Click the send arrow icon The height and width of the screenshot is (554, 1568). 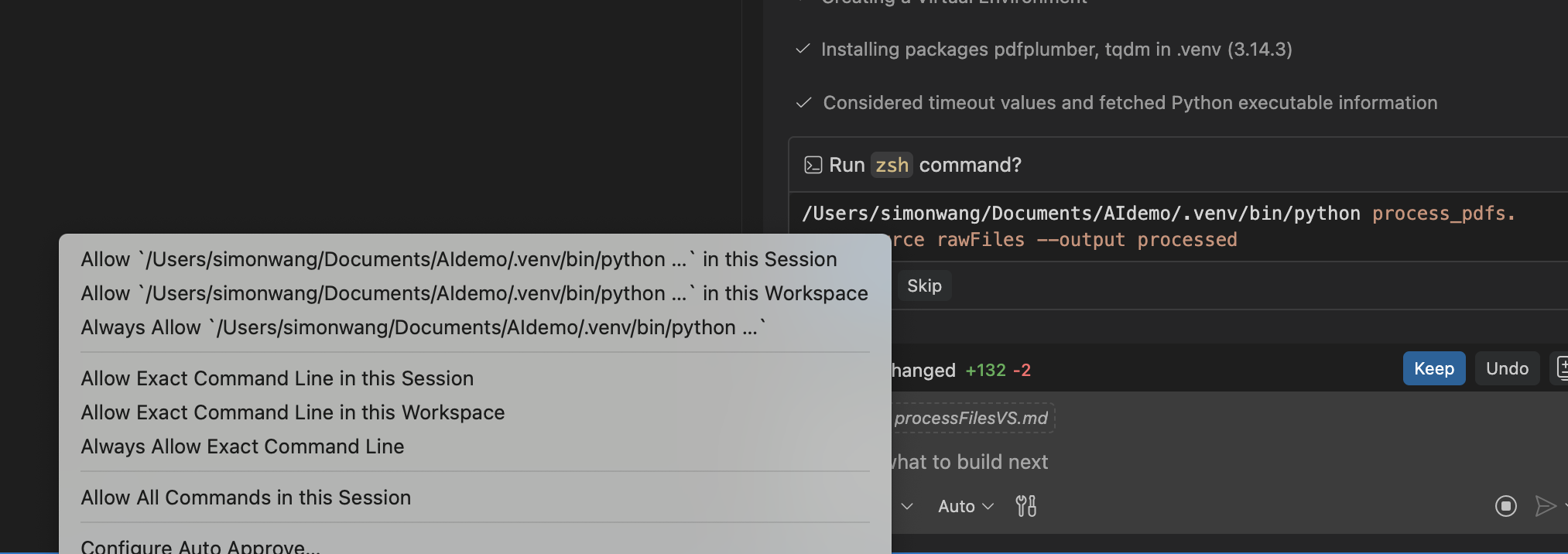pos(1545,506)
